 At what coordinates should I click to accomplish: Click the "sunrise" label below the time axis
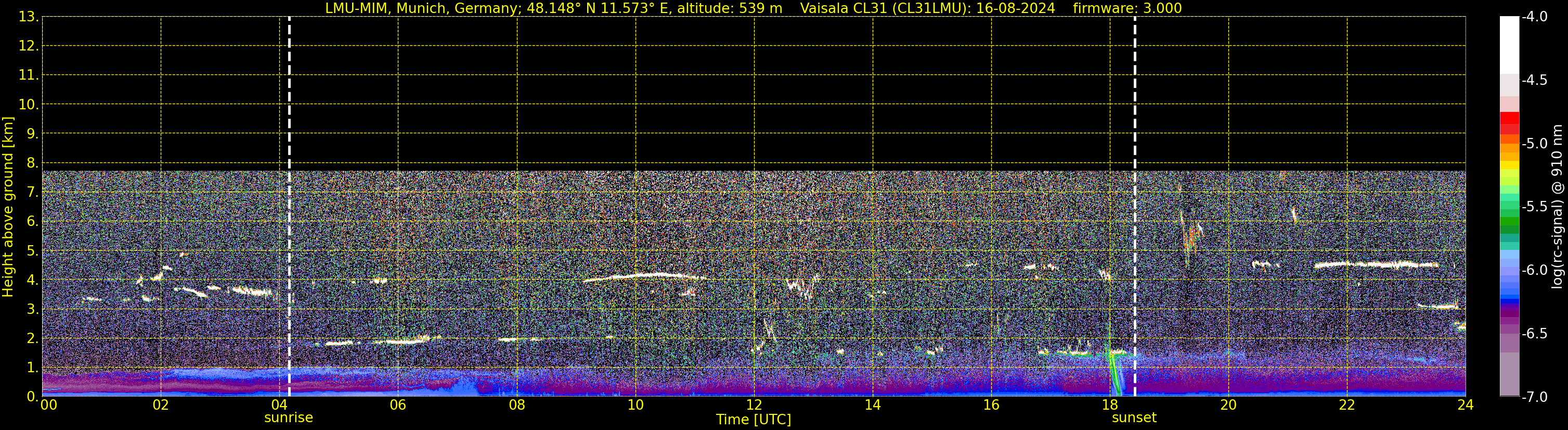tap(289, 418)
